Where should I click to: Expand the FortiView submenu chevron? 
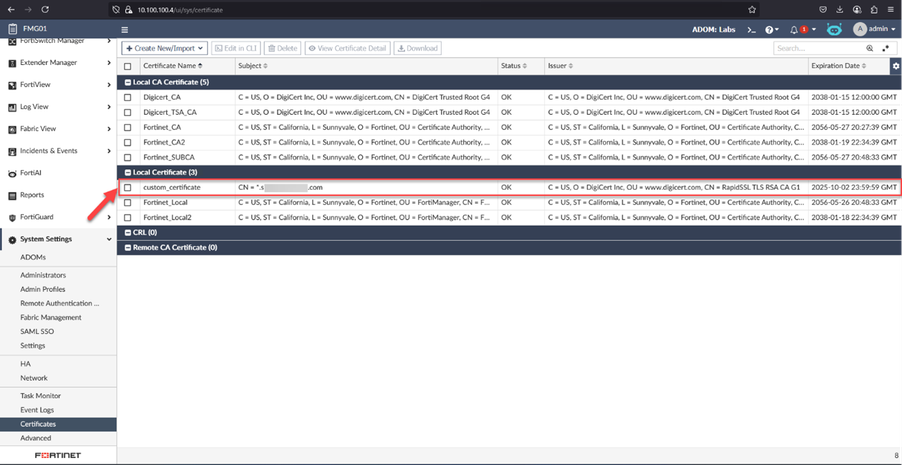point(109,85)
